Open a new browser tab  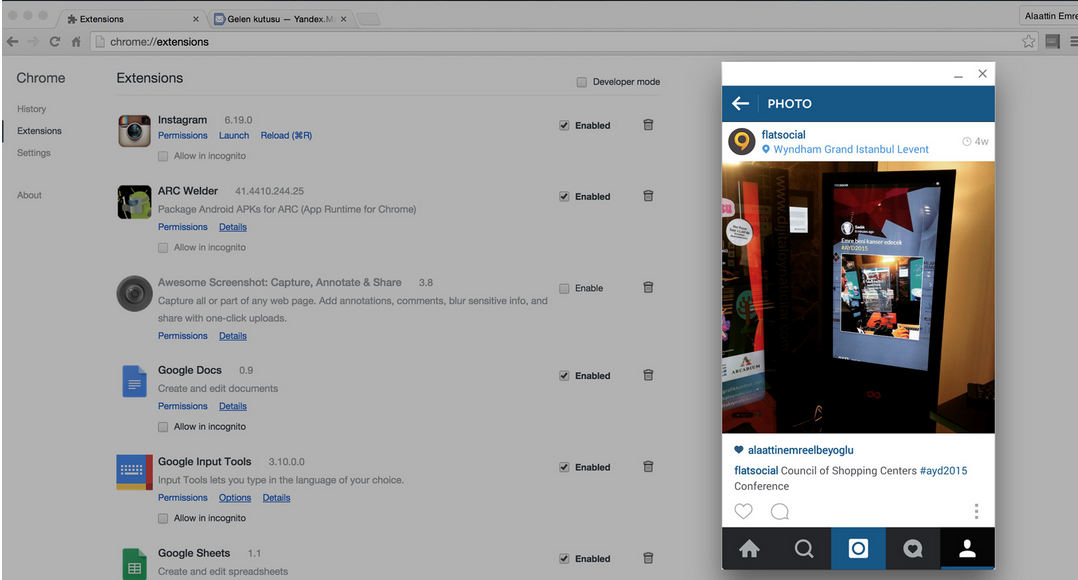368,19
